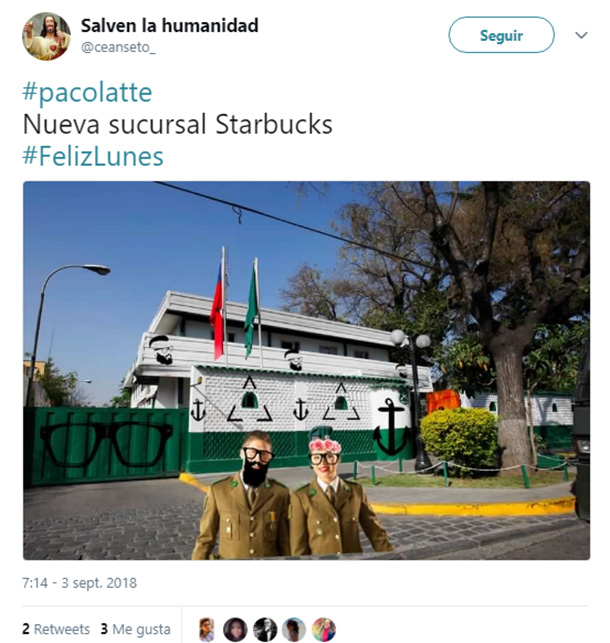This screenshot has height=643, width=610.
Task: Click the large anchor drawing in the photo
Action: coord(391,426)
